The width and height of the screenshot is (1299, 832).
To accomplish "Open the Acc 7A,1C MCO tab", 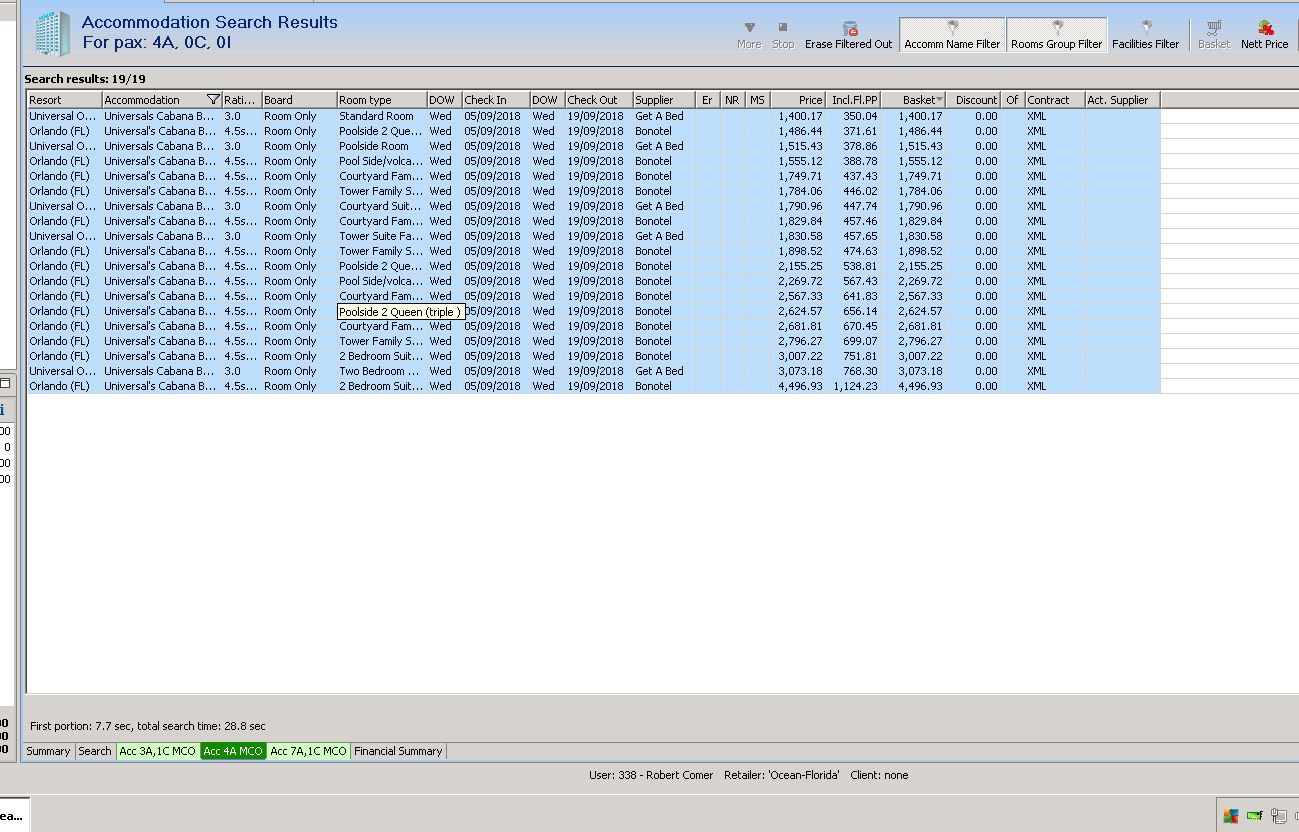I will 308,751.
